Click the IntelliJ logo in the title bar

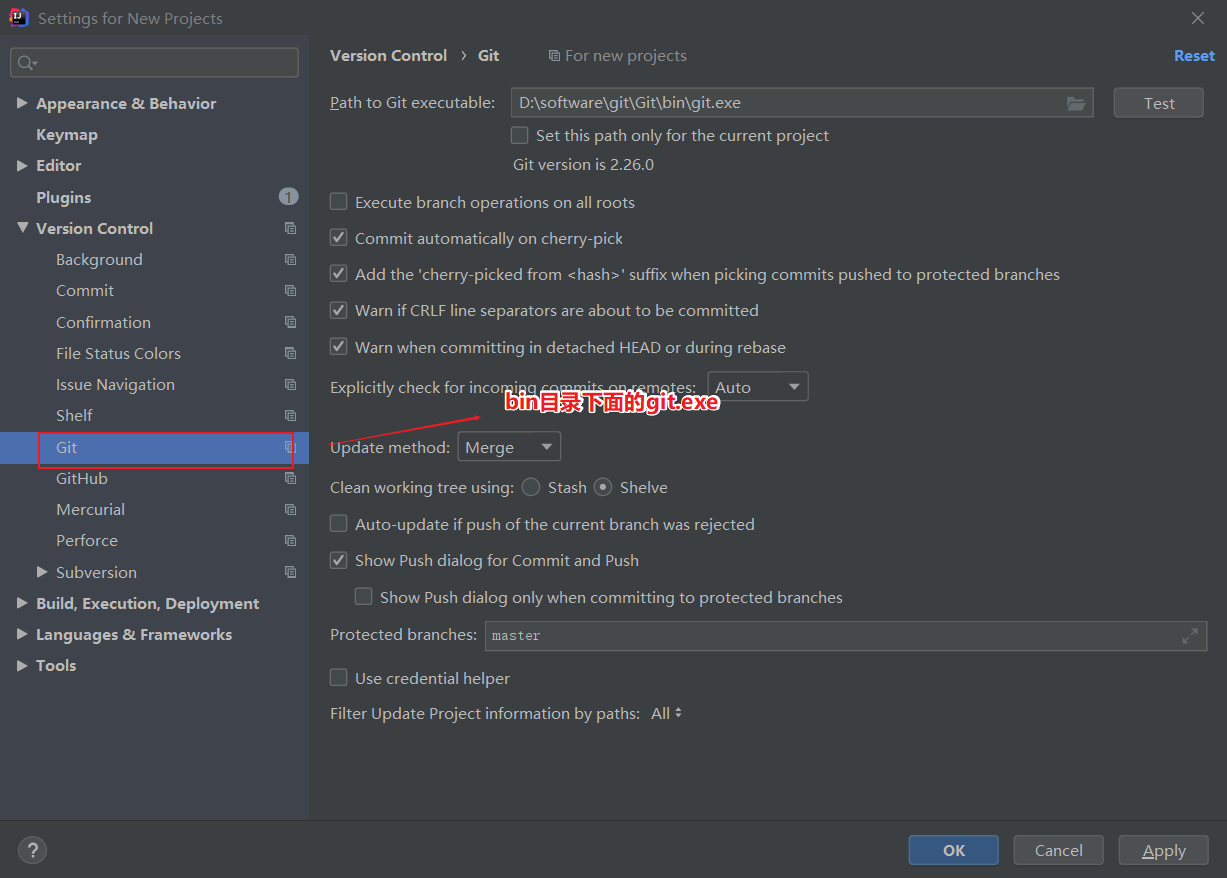coord(19,18)
